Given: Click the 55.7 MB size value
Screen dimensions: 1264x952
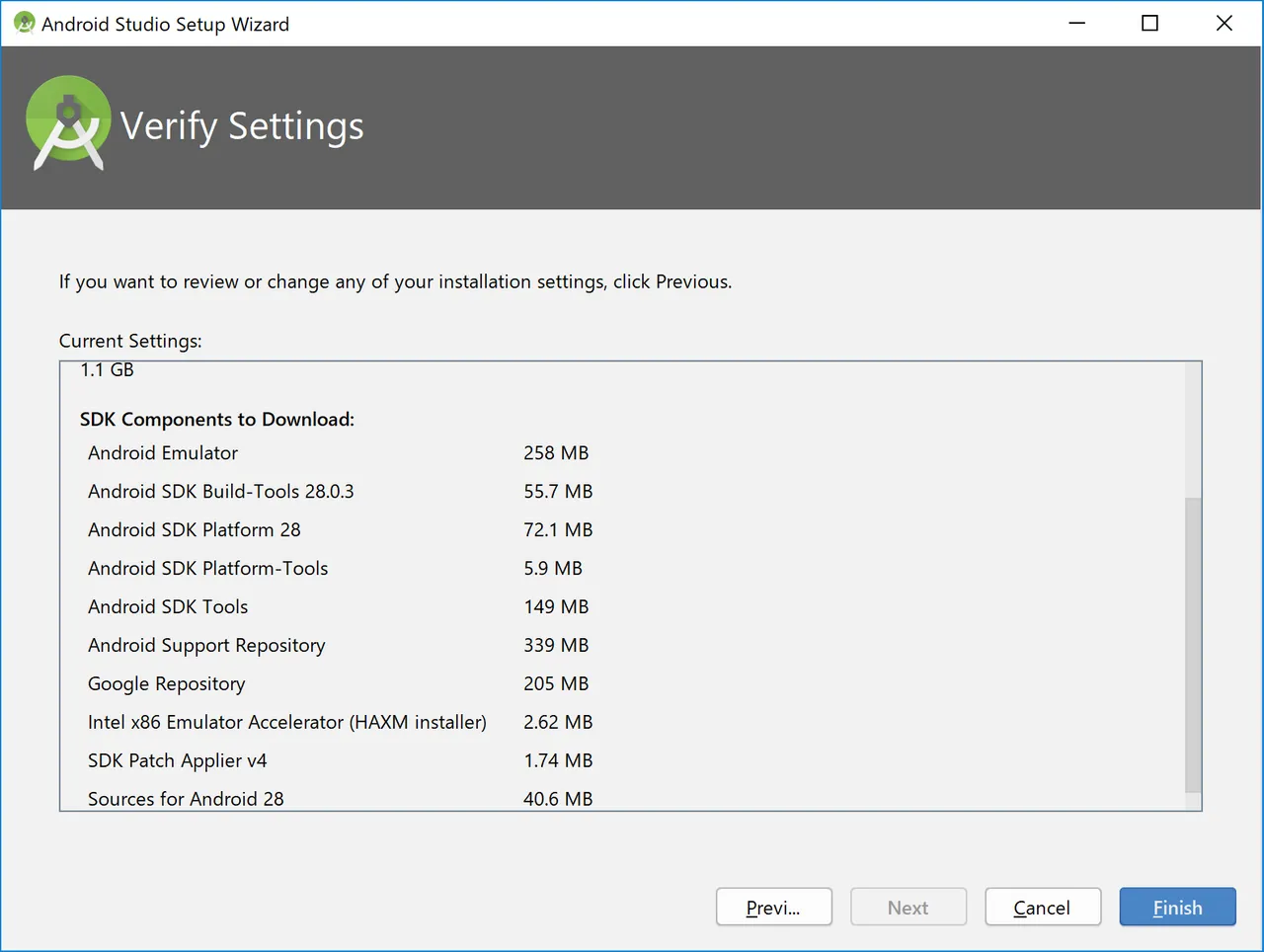Looking at the screenshot, I should 558,491.
